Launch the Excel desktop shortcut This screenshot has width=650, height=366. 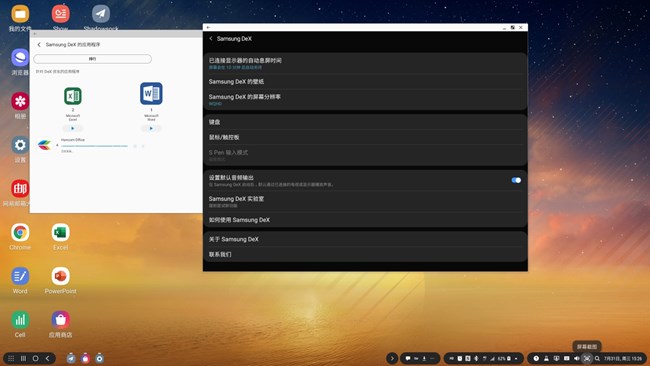pos(61,233)
